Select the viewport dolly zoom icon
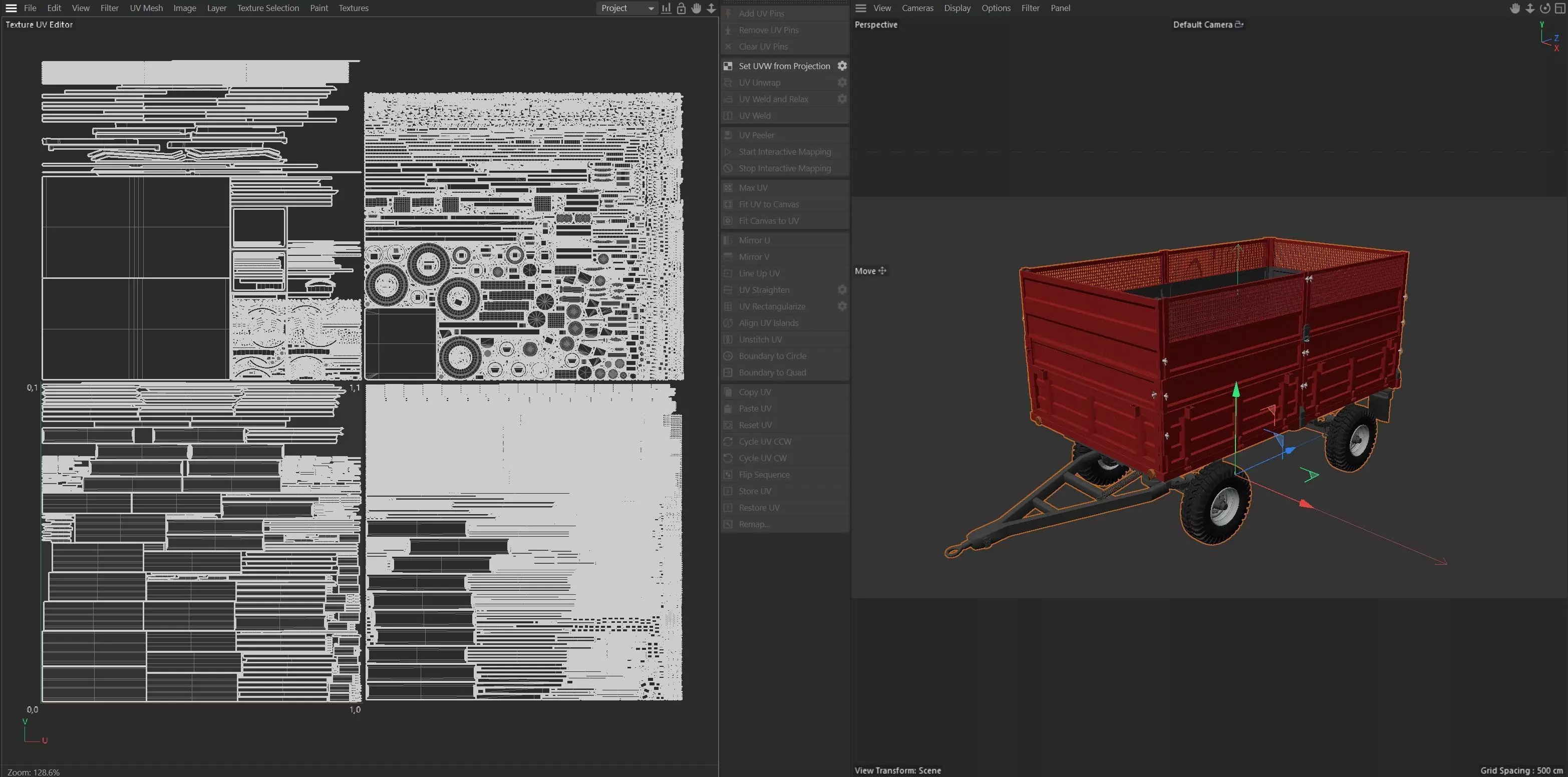 click(1529, 8)
